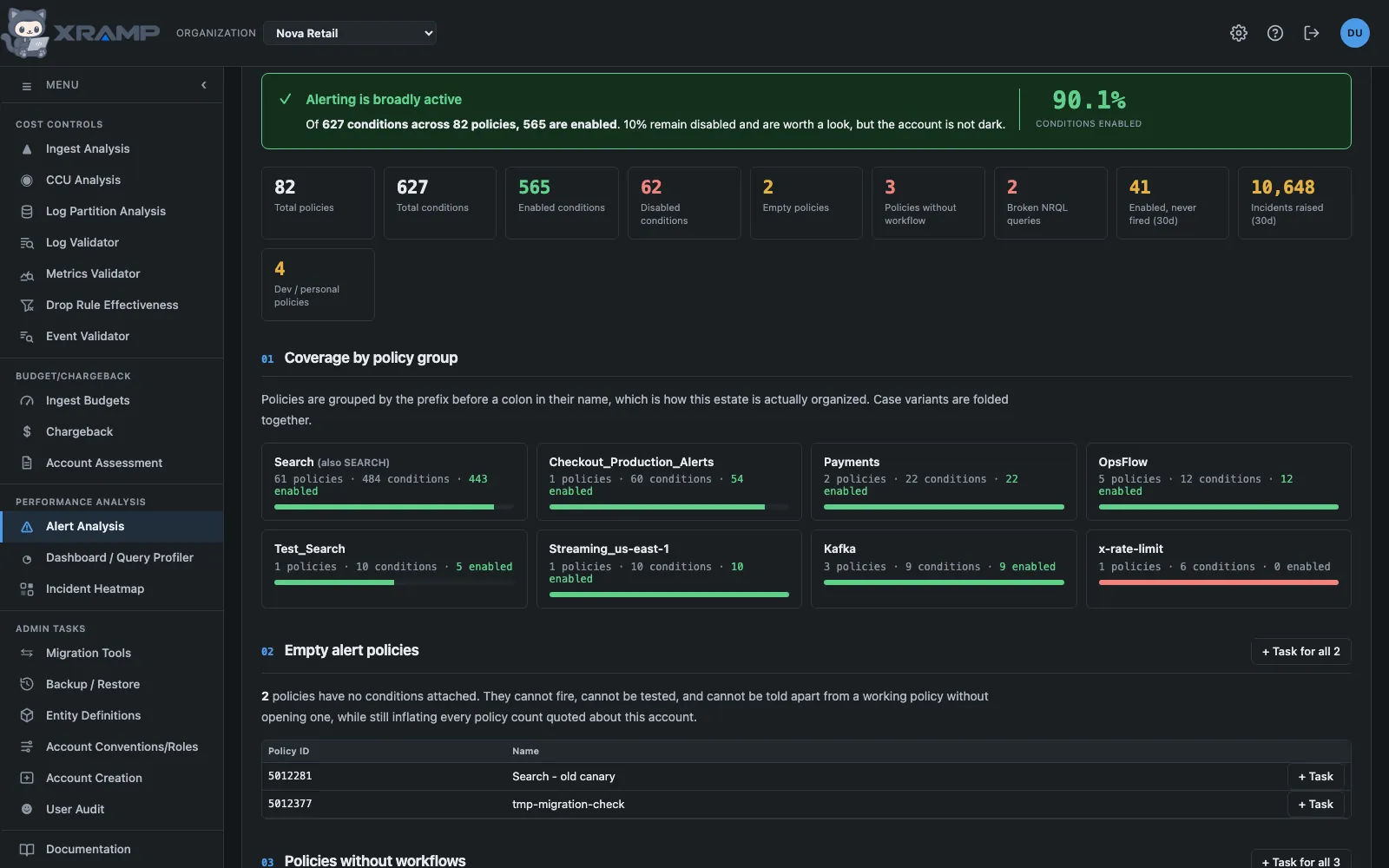Click the Event Validator icon
The height and width of the screenshot is (868, 1389).
coord(27,337)
